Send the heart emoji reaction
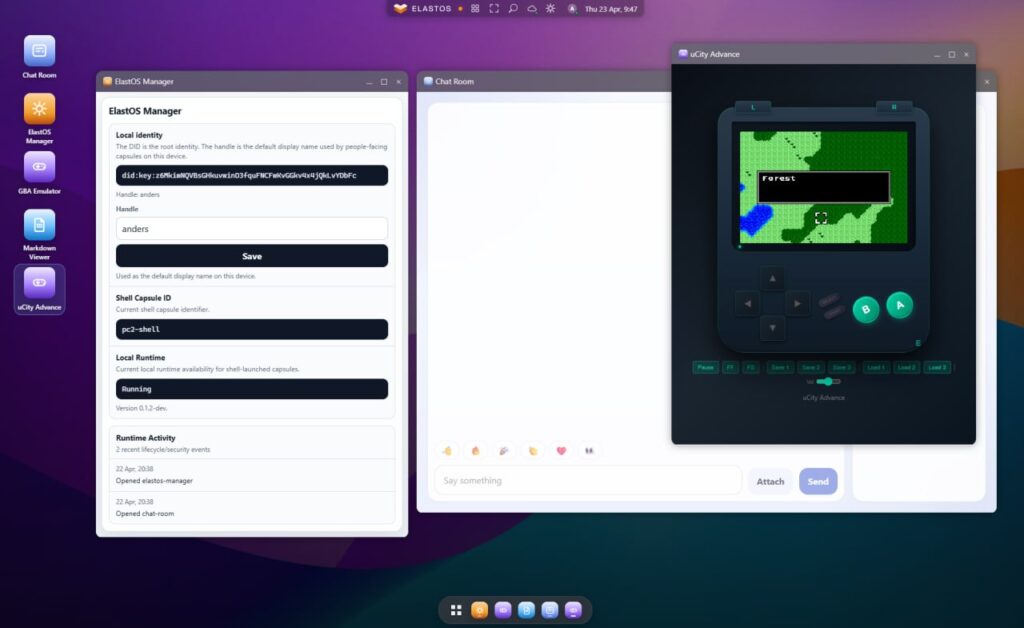The image size is (1024, 628). [x=561, y=451]
